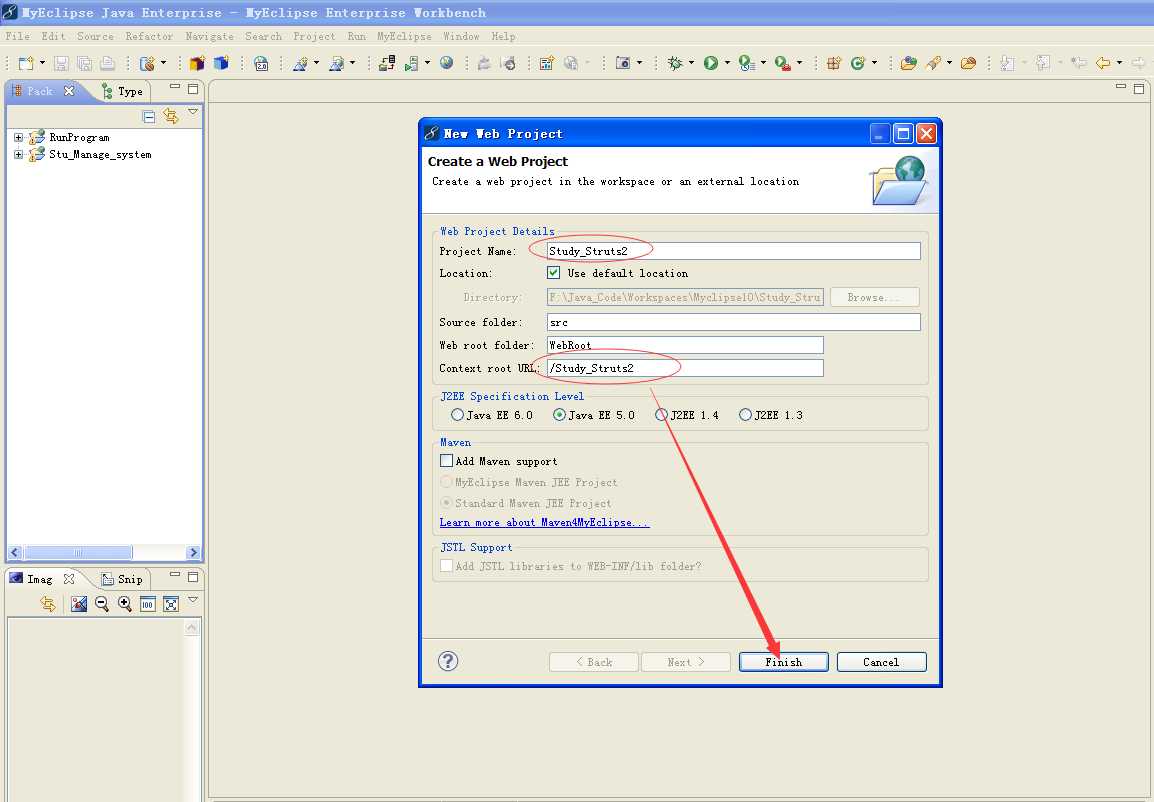Screen dimensions: 1154x802
Task: Click Link with Editor in Image Preview panel
Action: [49, 604]
